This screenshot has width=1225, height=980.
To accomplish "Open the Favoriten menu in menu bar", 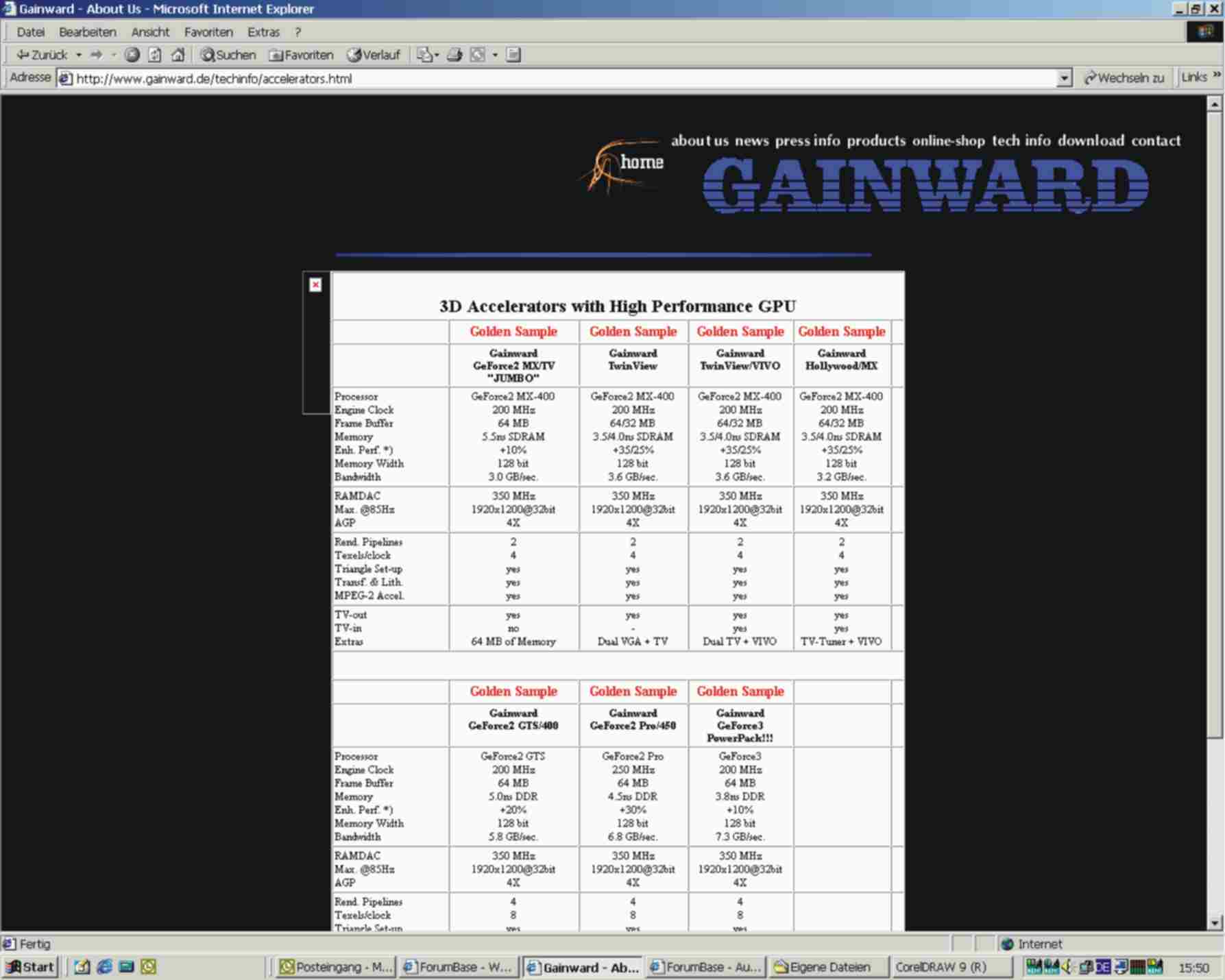I will 208,32.
